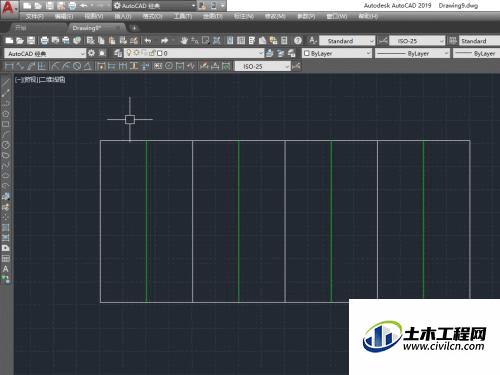Select the Multiline Text A tool
This screenshot has width=500, height=375.
pos(6,269)
